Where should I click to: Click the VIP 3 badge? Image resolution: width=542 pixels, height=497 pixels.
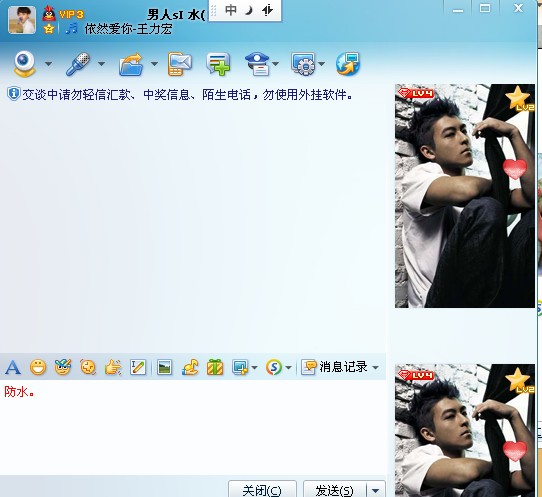point(71,15)
